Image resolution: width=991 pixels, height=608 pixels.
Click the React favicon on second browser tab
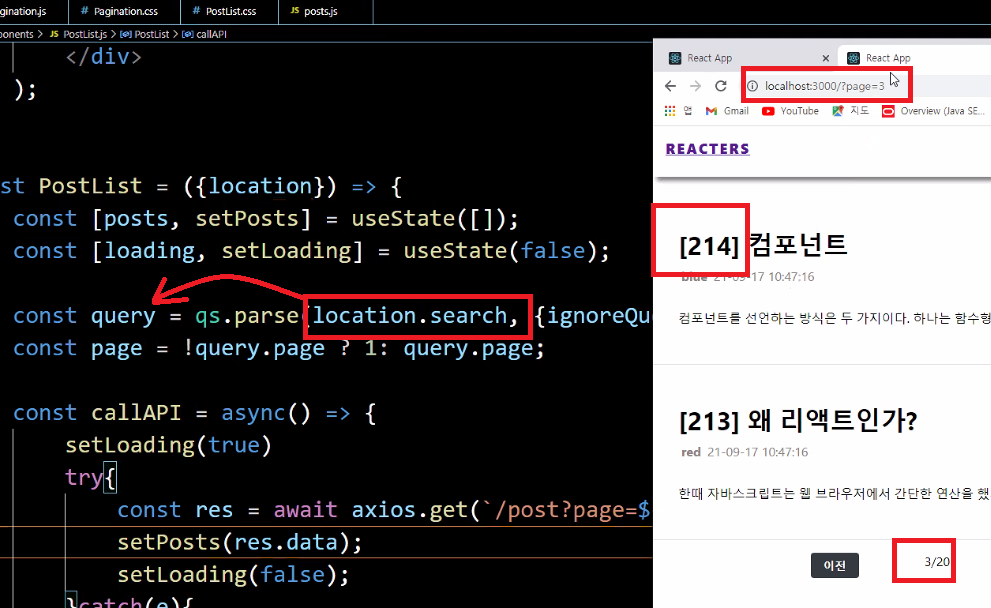853,58
